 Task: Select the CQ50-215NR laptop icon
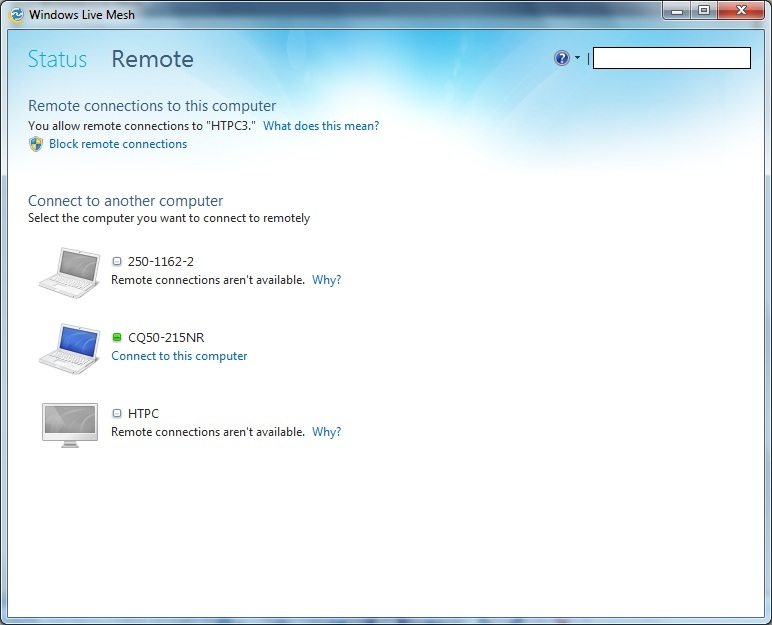pos(69,348)
